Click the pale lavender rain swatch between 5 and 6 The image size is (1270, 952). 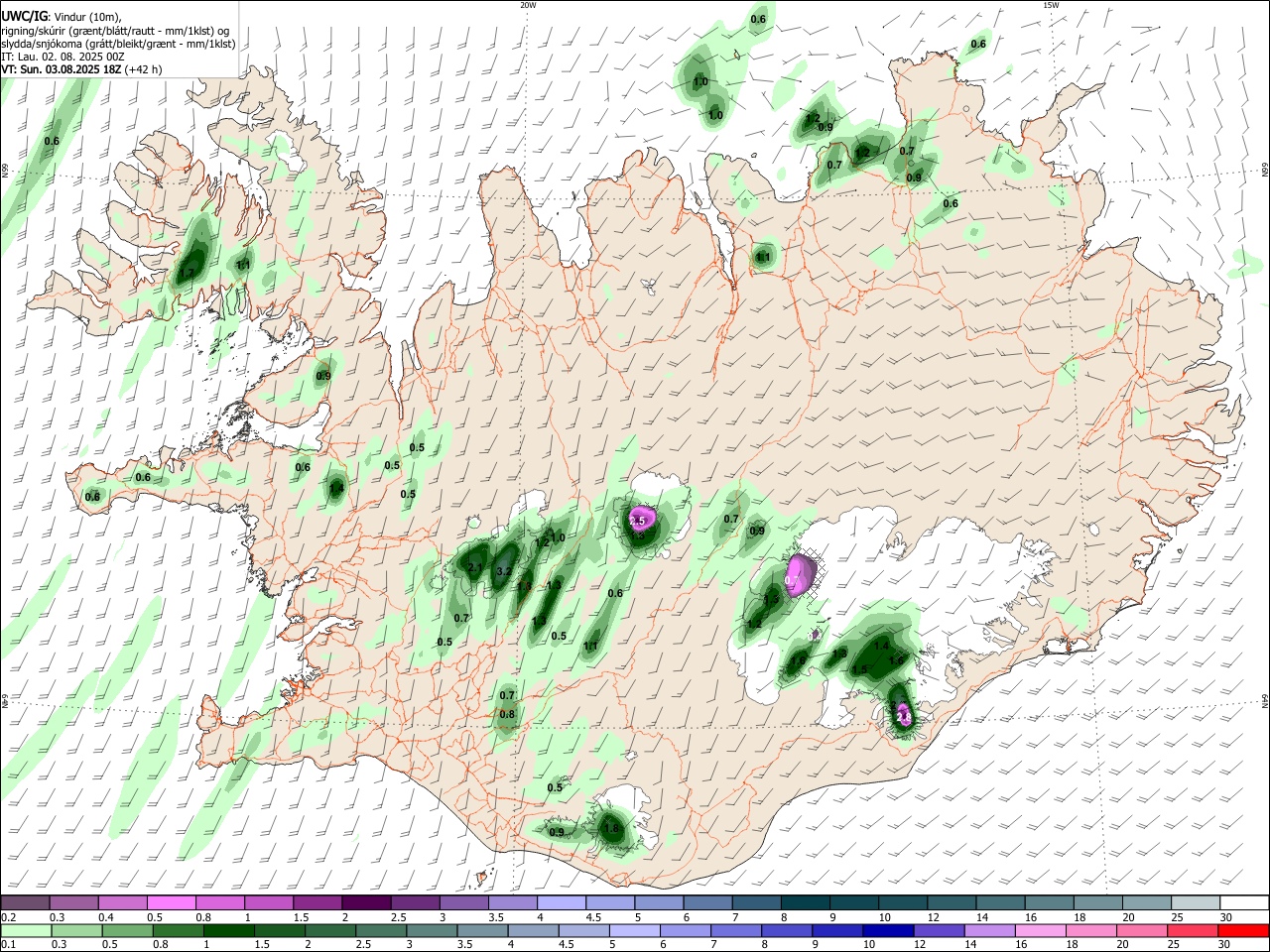(x=634, y=931)
